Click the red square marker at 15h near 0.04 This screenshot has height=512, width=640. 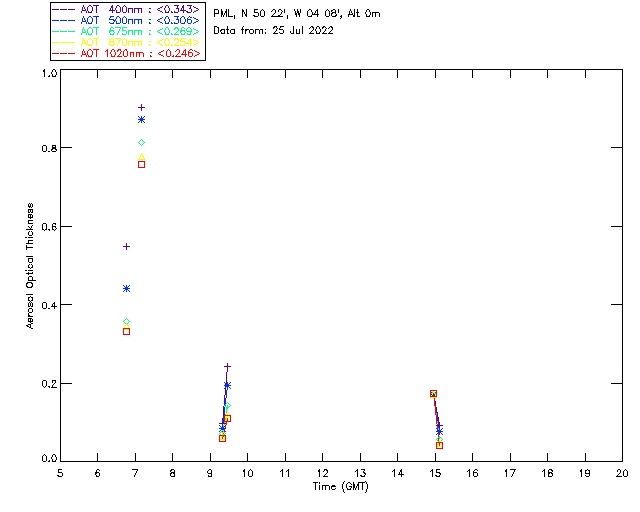(439, 445)
